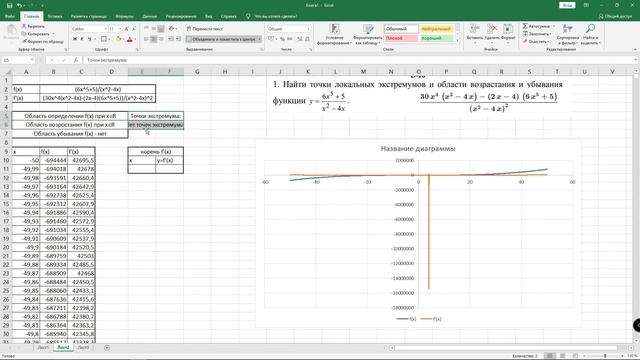Open Заполнить fill options
Viewport: 640px width, 360px height.
point(536,34)
